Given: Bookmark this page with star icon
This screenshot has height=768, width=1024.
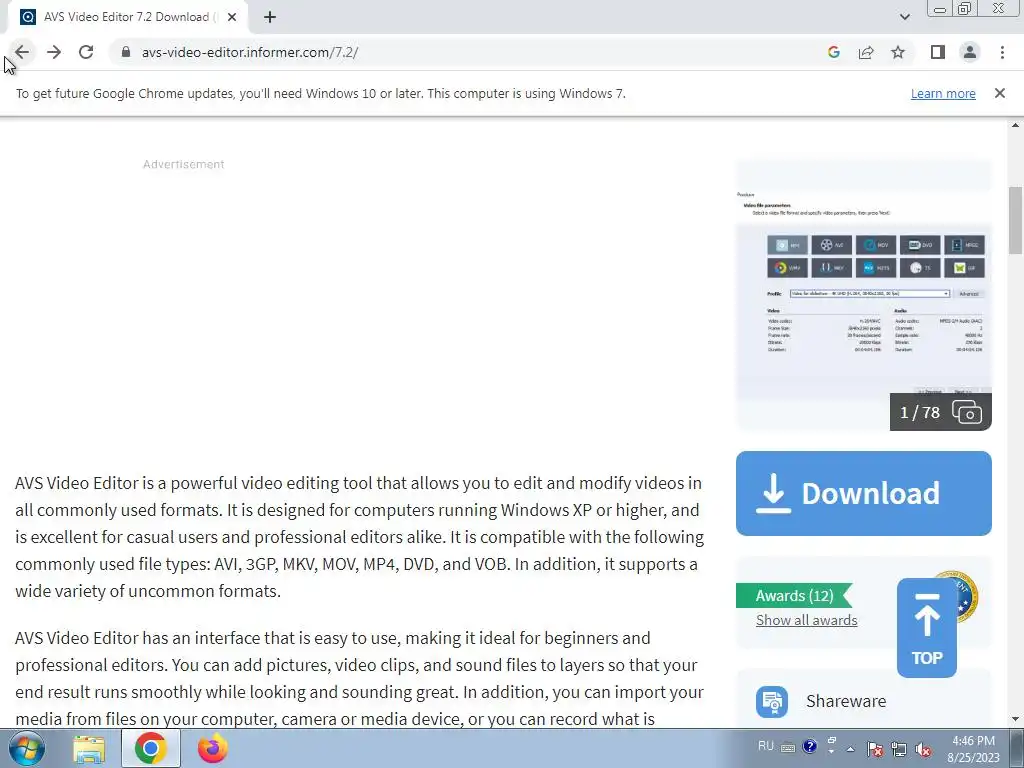Looking at the screenshot, I should 898,52.
